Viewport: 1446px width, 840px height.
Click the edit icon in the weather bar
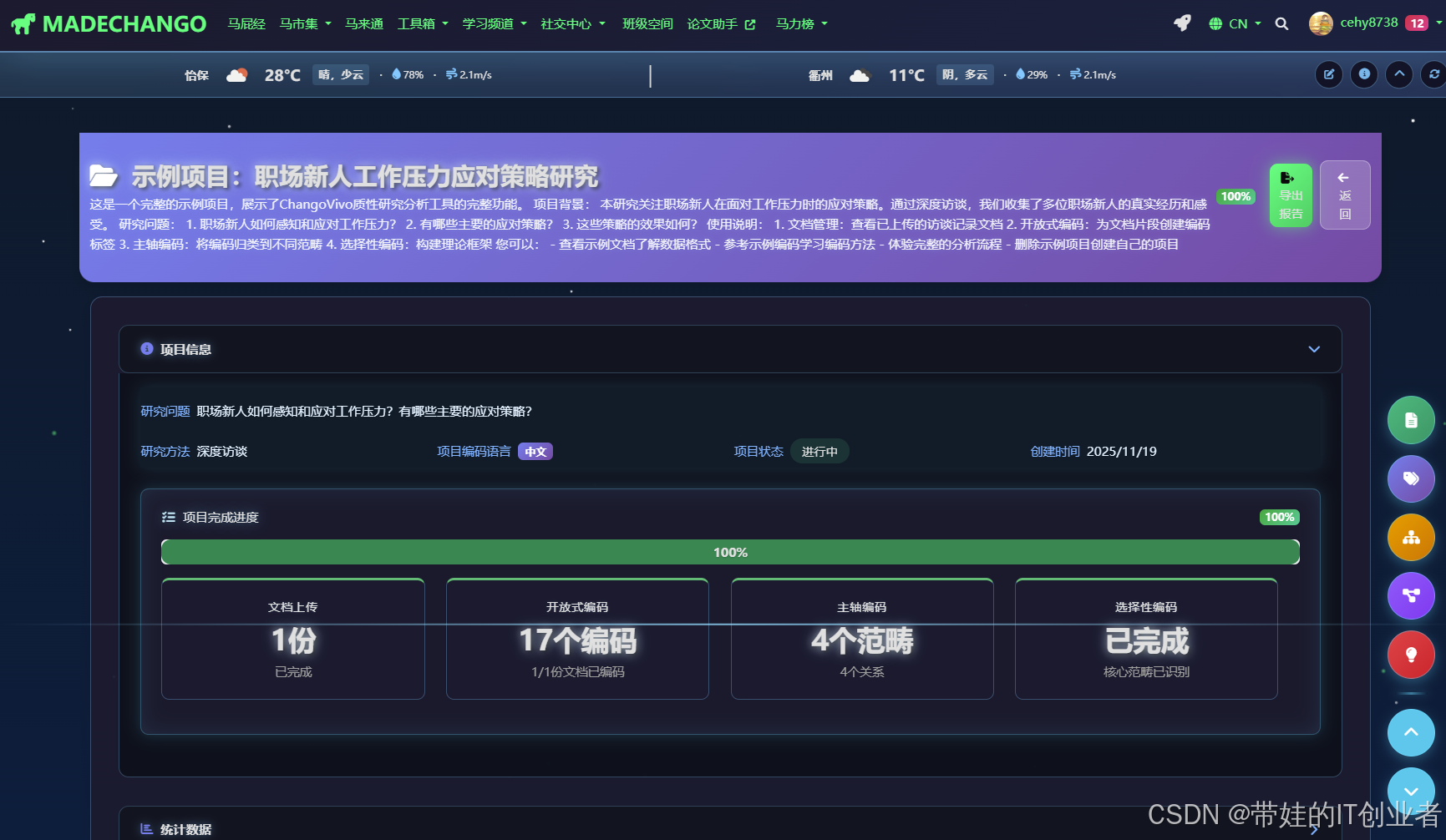[x=1328, y=74]
